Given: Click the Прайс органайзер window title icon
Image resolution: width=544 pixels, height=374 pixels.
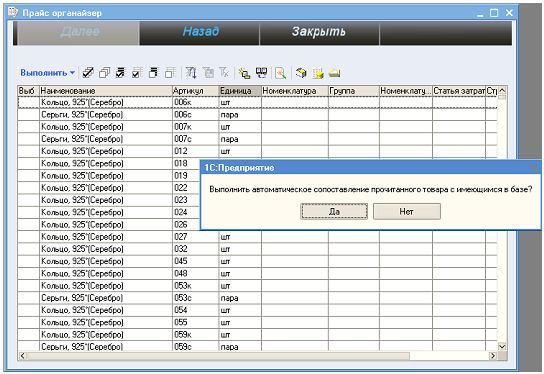Looking at the screenshot, I should (x=13, y=12).
